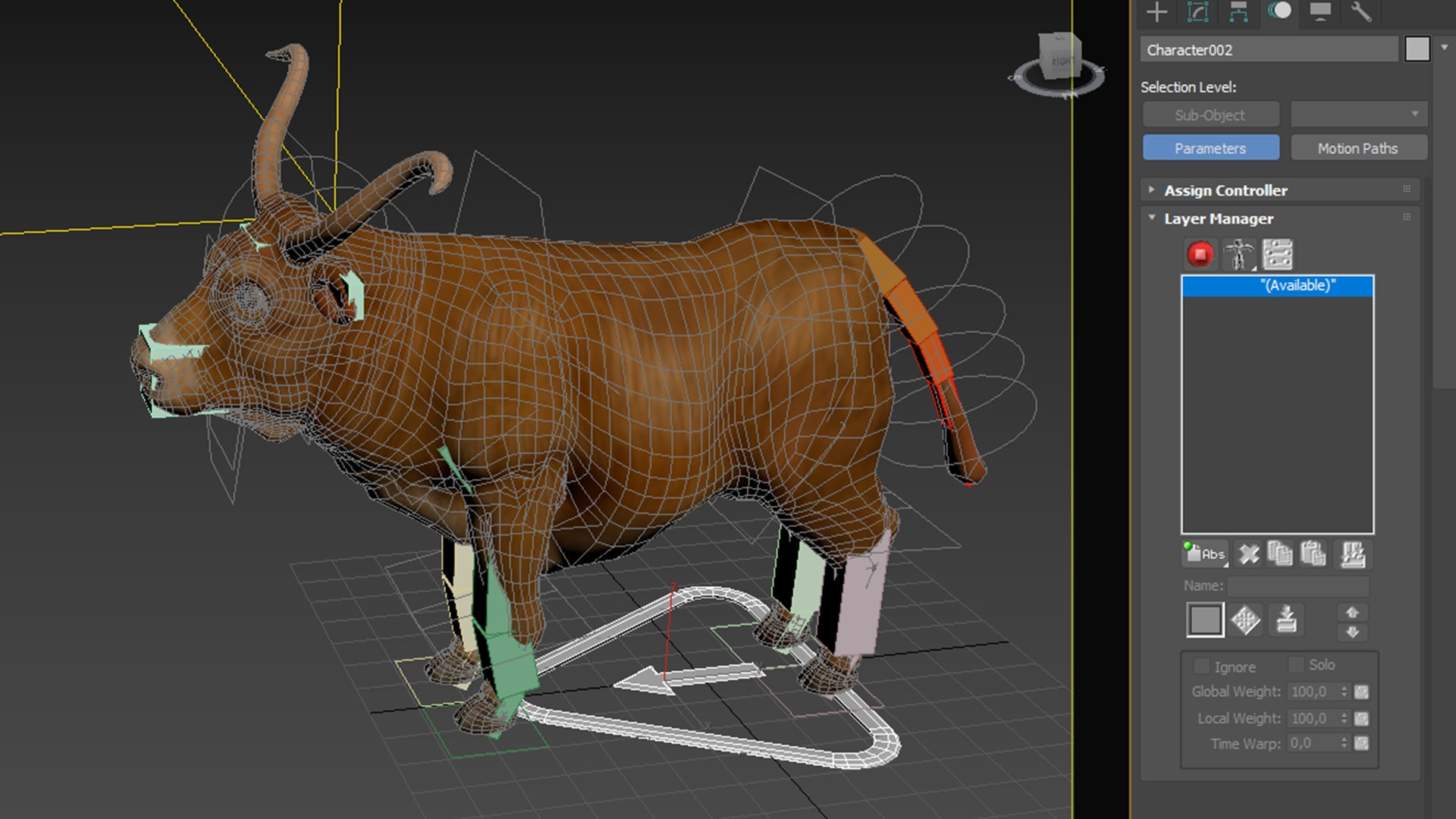The height and width of the screenshot is (819, 1456).
Task: Click the collapse layers stamp icon
Action: (x=1353, y=554)
